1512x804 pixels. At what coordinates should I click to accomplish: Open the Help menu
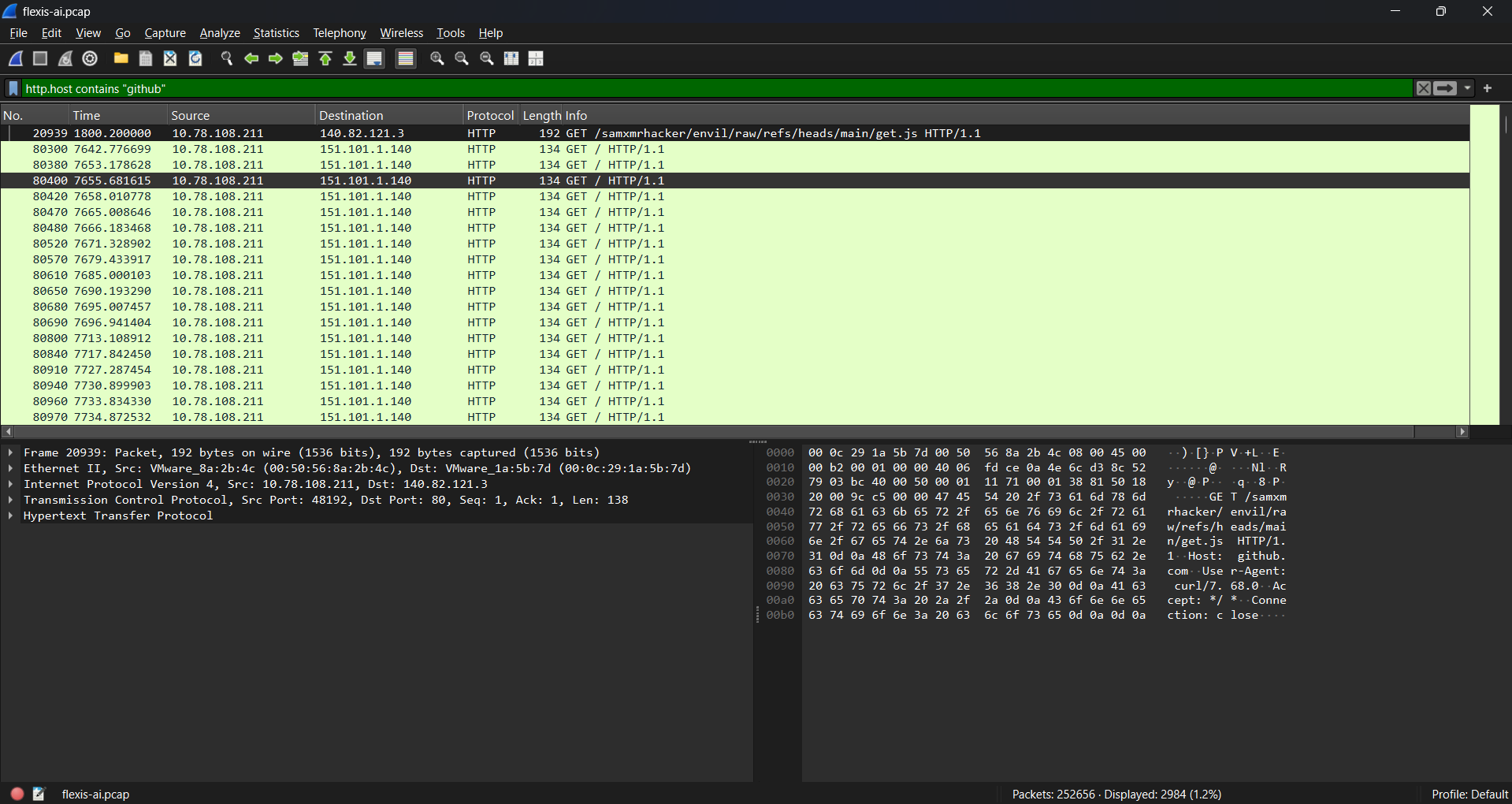[491, 33]
